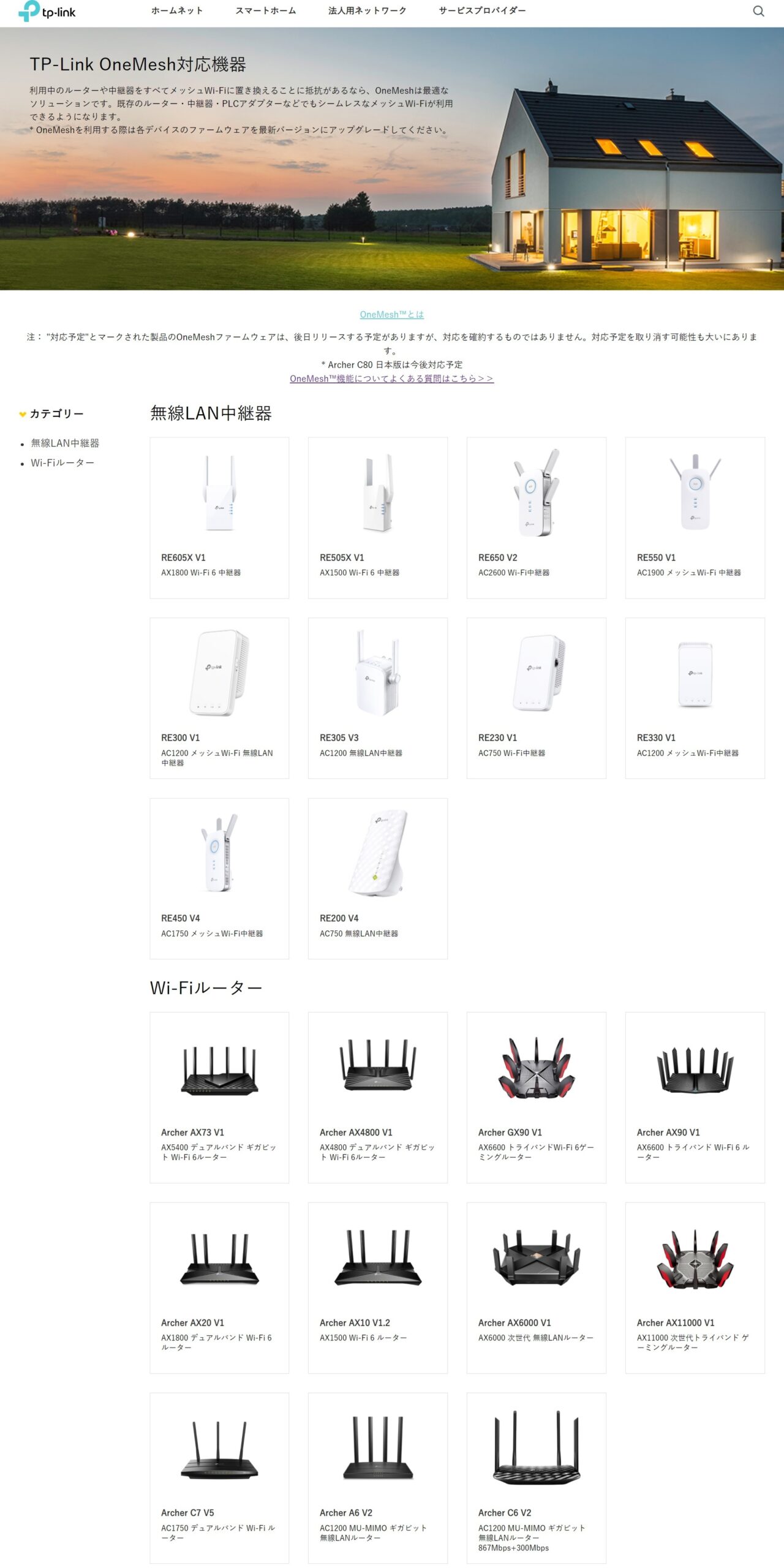Click the Archer GX90 V1 router image
The height and width of the screenshot is (1568, 784).
pyautogui.click(x=537, y=1068)
